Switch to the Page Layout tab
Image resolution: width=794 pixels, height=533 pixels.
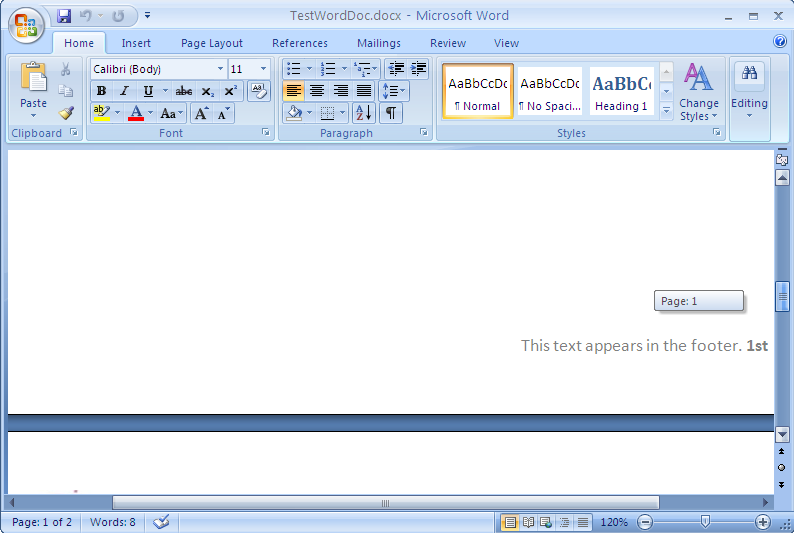211,43
